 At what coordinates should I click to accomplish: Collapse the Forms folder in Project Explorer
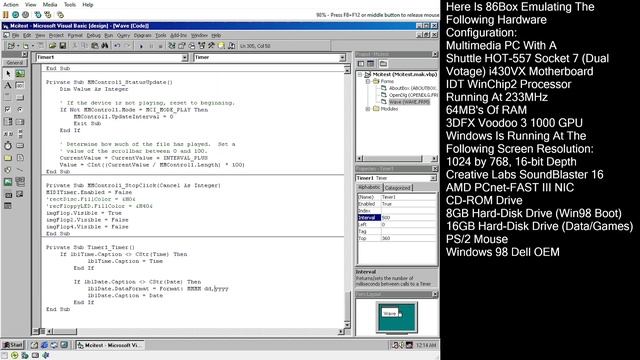[x=368, y=81]
